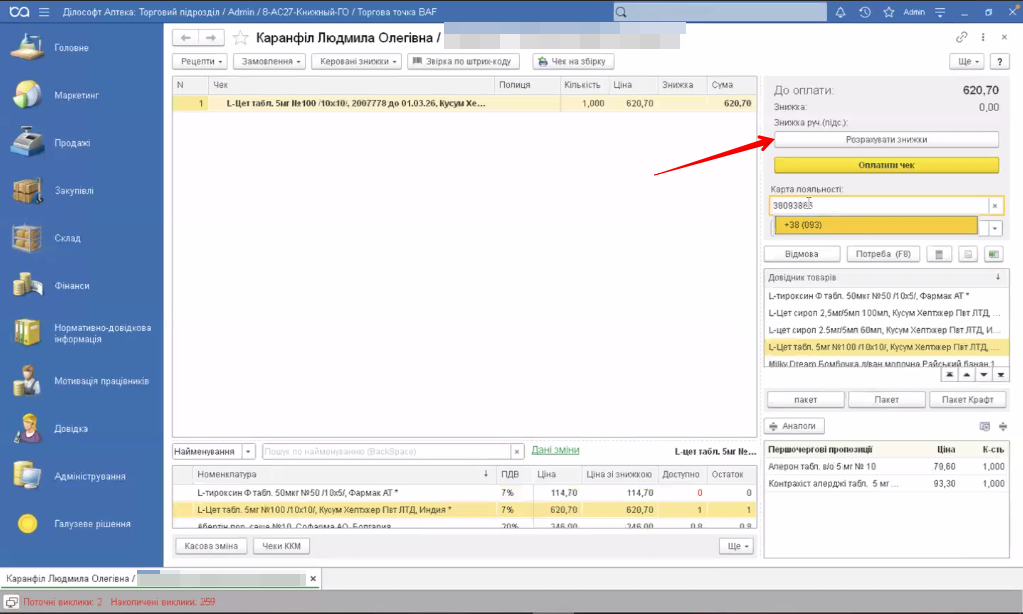Expand the Керовані знижки dropdown
The width and height of the screenshot is (1023, 614).
click(357, 61)
